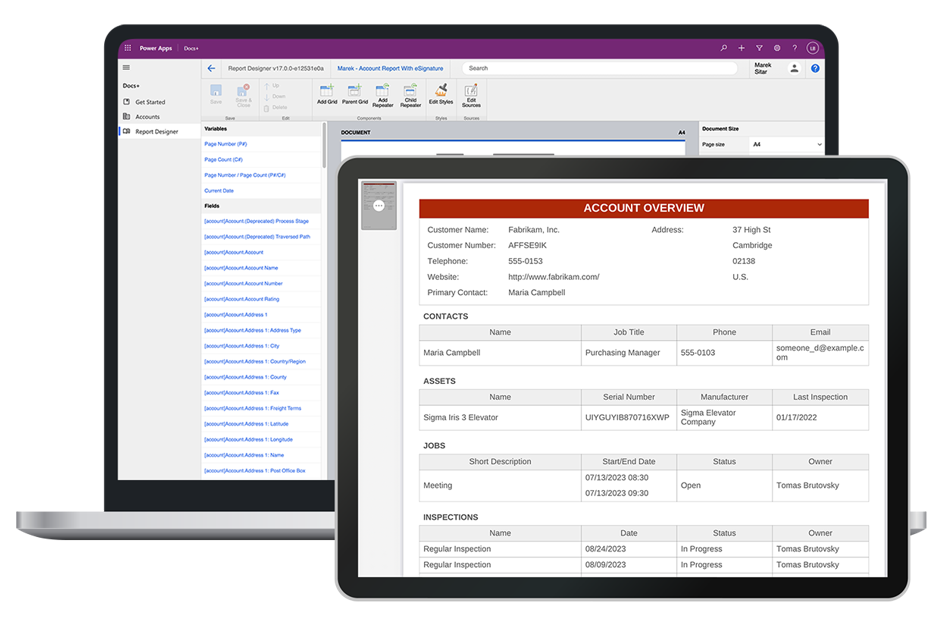Click the Search magnifier in the header
944x622 pixels.
point(724,47)
